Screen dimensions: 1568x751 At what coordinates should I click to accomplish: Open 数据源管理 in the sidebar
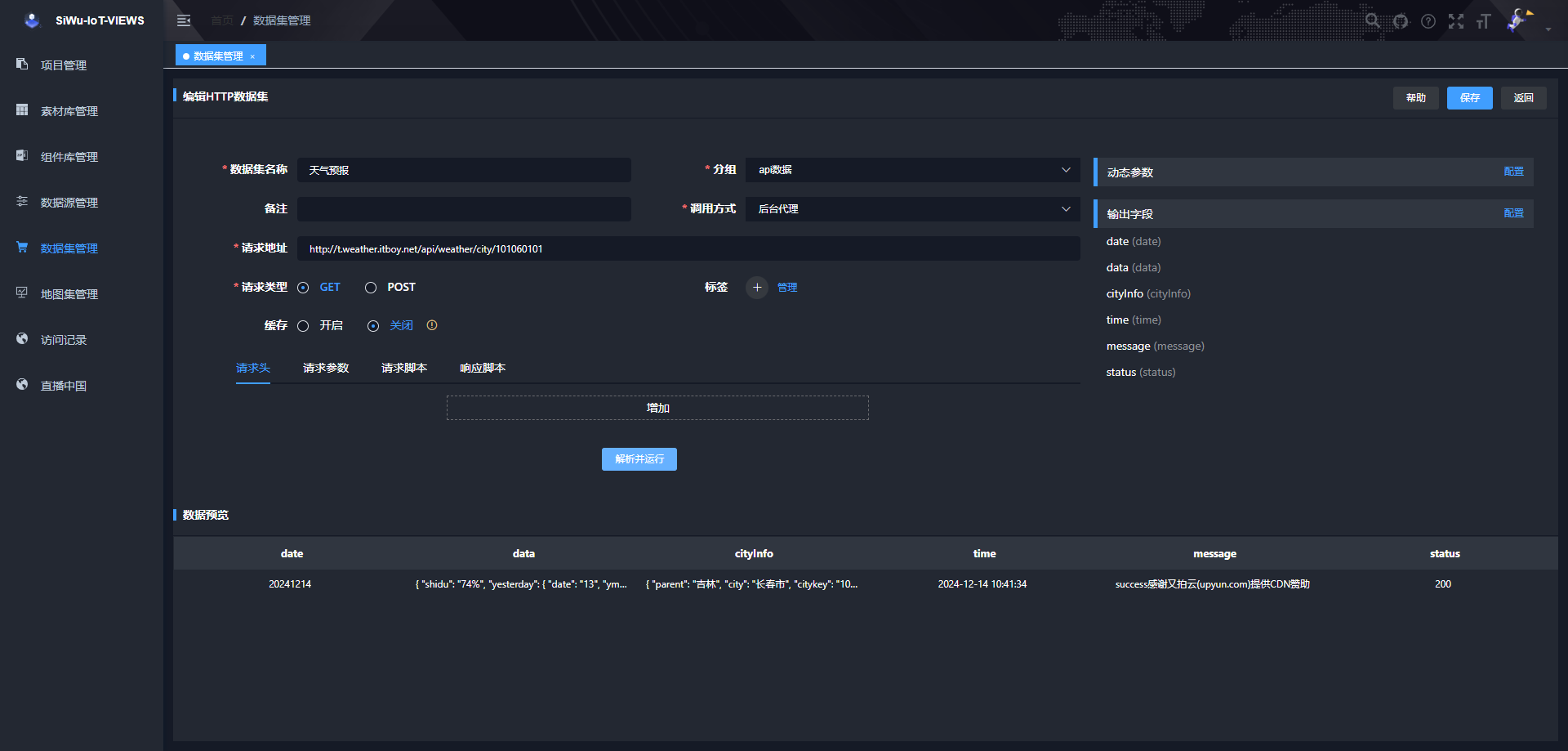tap(69, 203)
